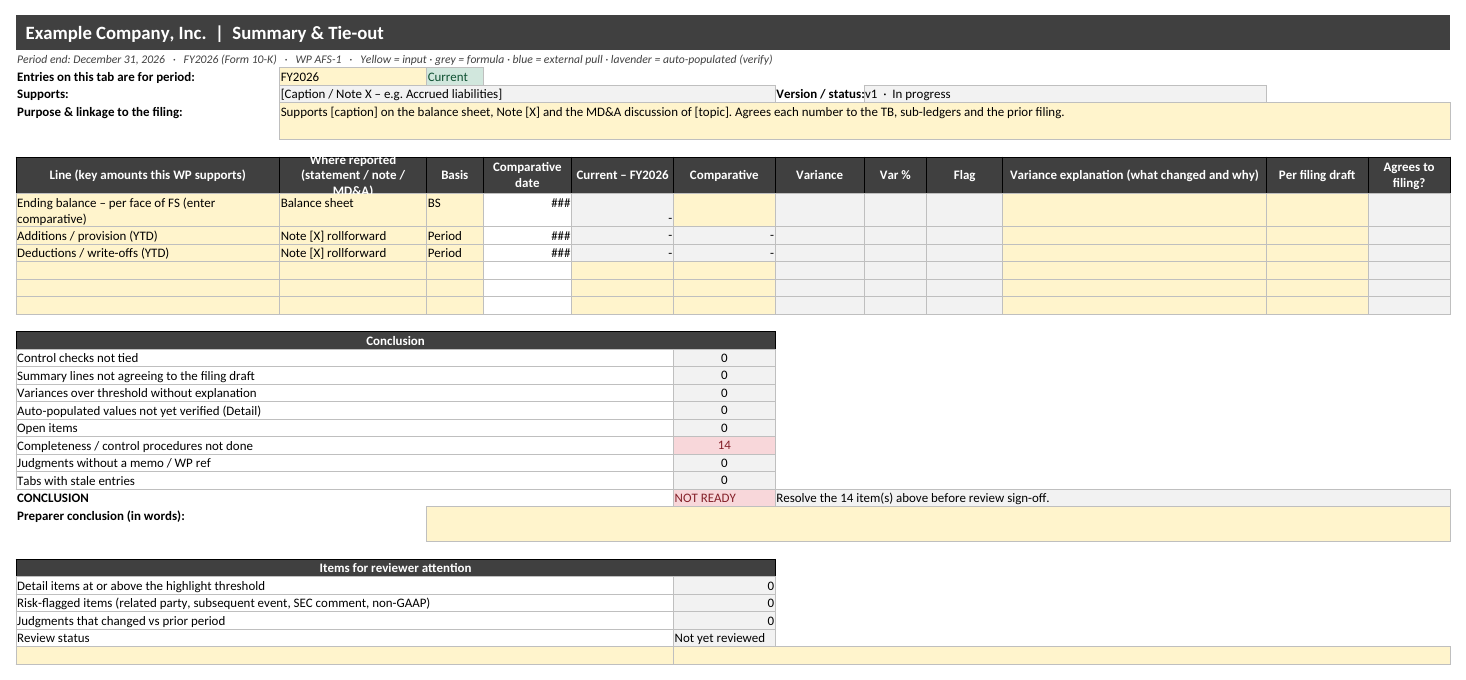Select the 'Current – FY2026' column header
Image resolution: width=1466 pixels, height=680 pixels.
[622, 175]
